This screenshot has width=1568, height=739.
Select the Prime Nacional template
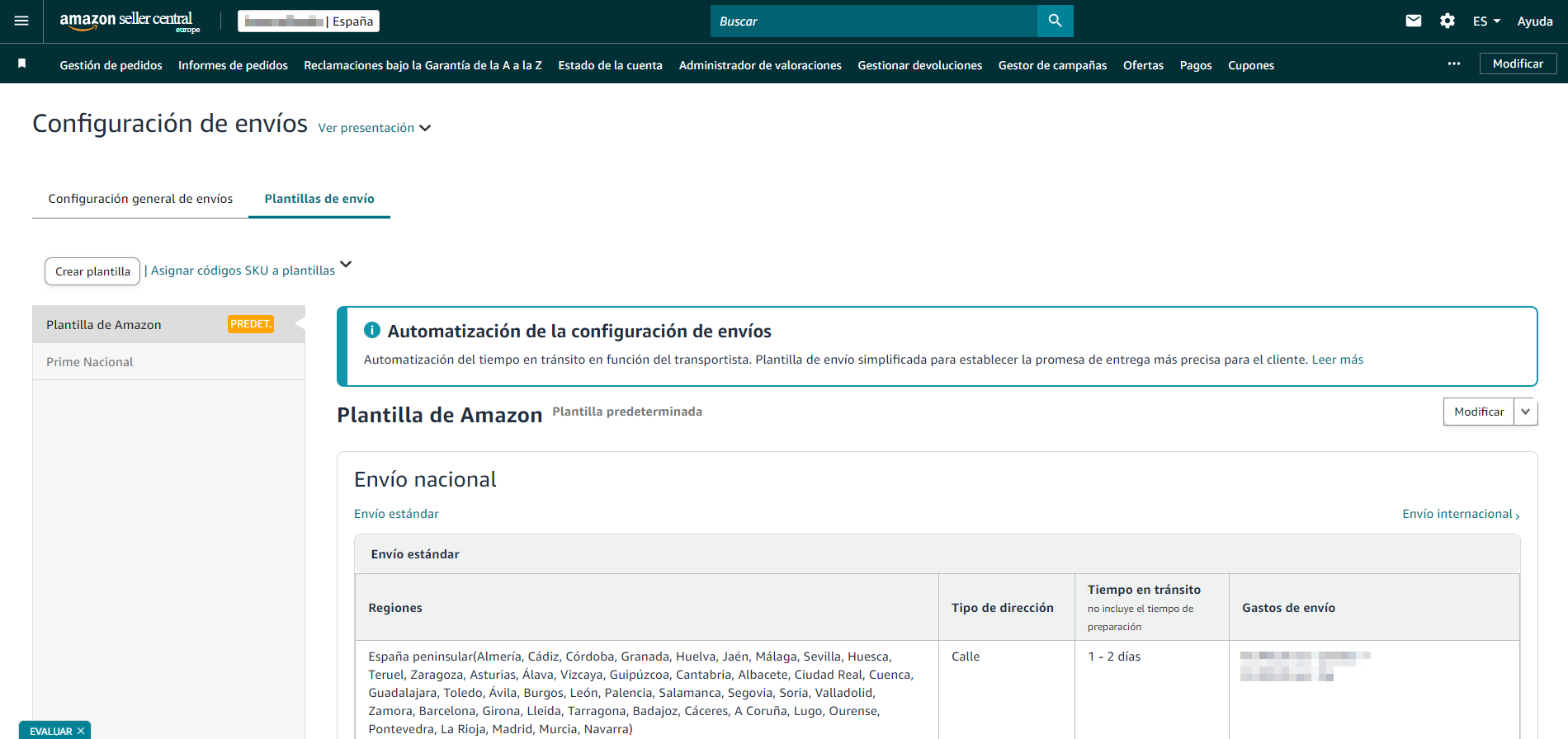(90, 362)
